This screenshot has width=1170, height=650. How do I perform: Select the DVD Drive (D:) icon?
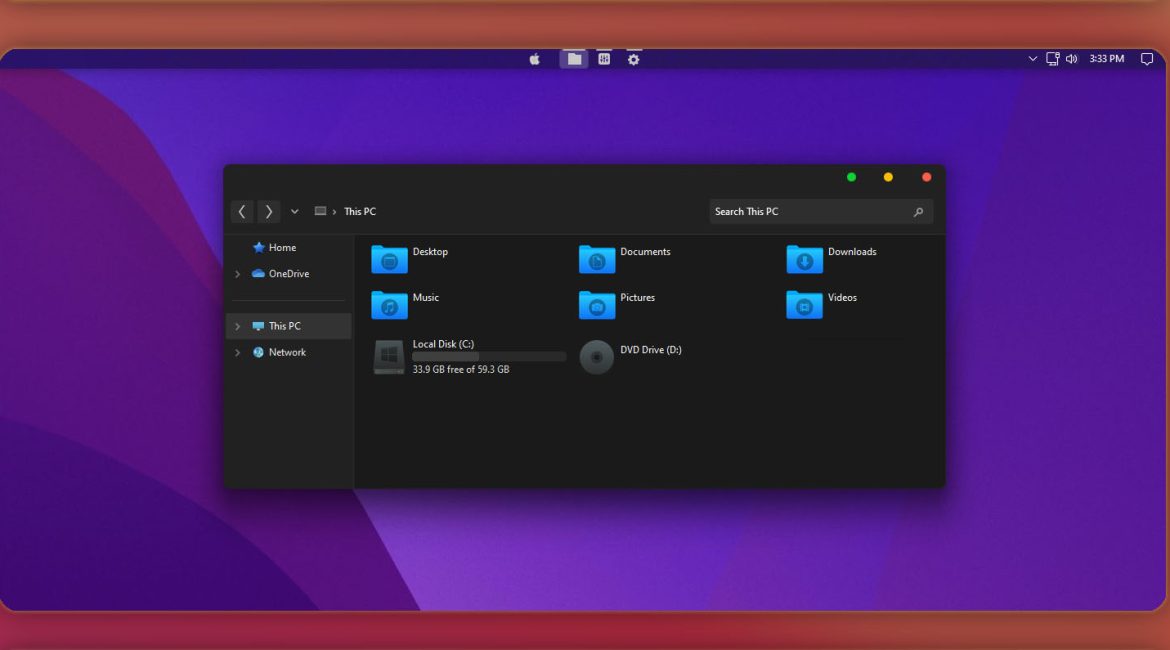(597, 357)
